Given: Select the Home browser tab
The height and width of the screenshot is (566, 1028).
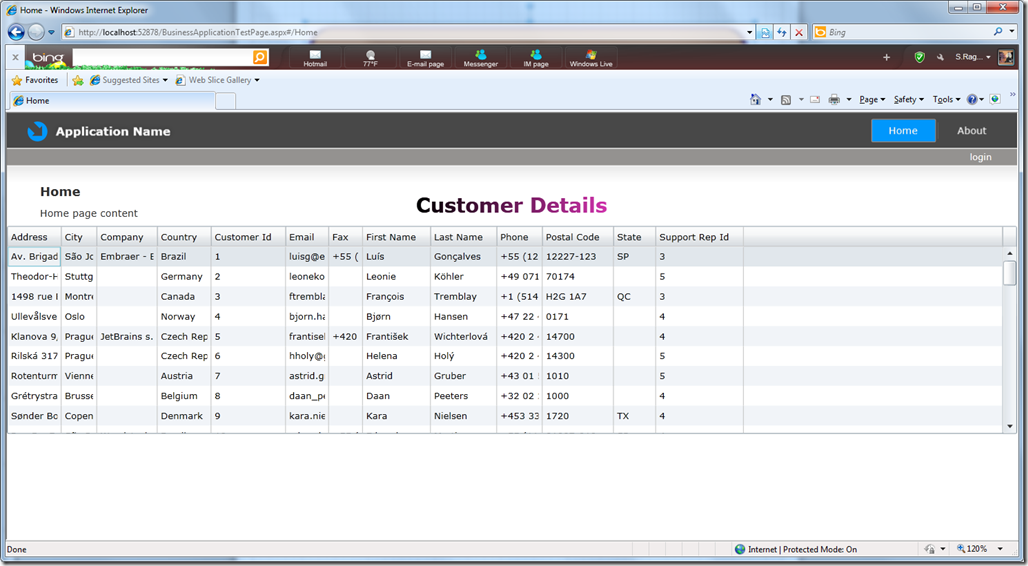Looking at the screenshot, I should pos(111,100).
